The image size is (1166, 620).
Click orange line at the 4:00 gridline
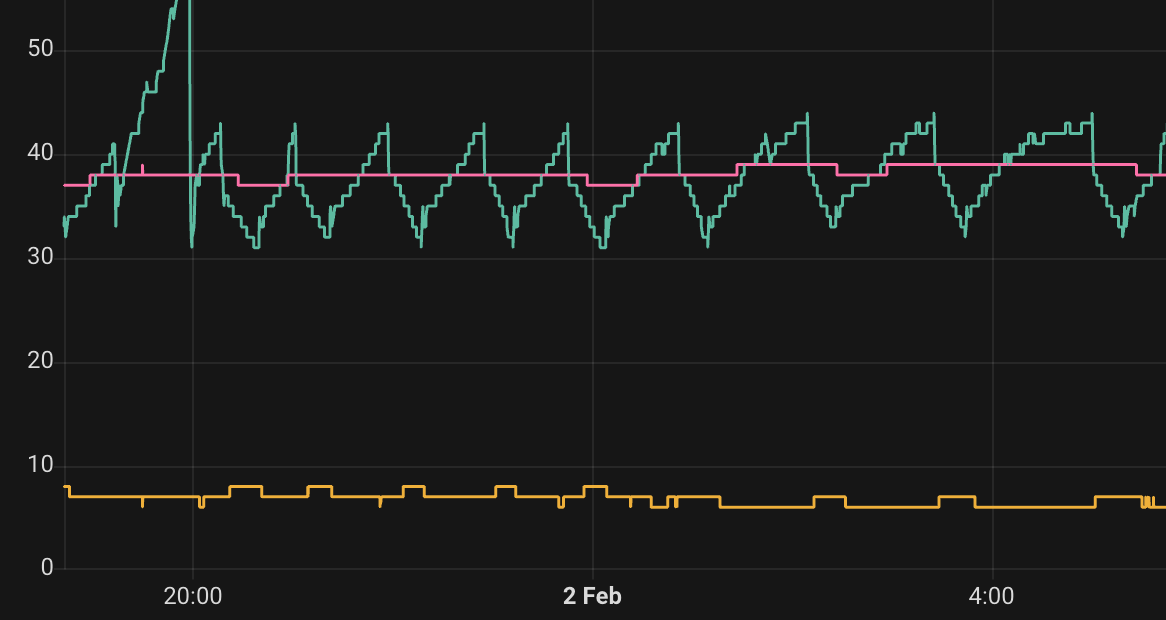pos(993,507)
